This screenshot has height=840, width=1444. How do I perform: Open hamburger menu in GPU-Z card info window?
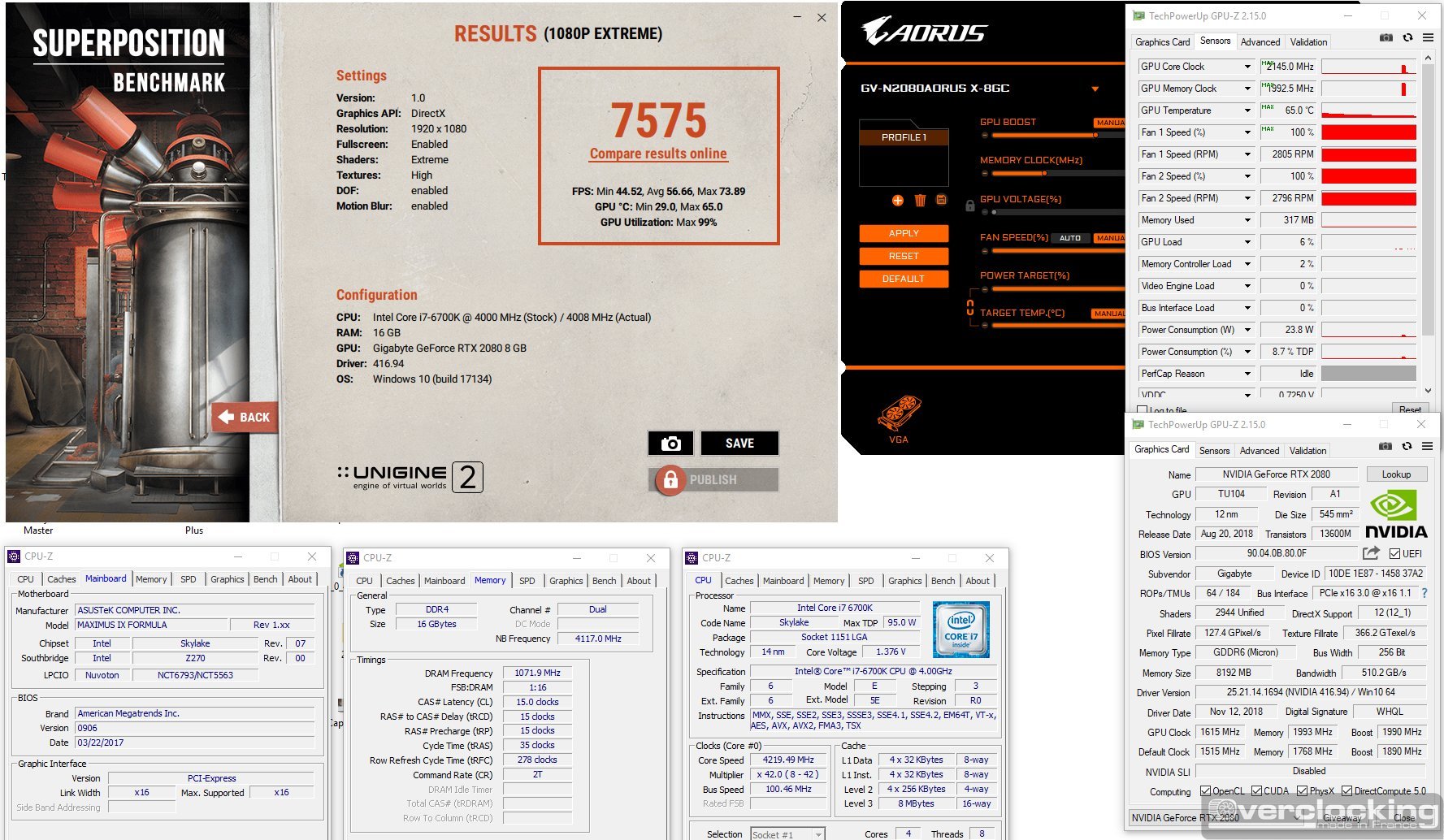(x=1427, y=446)
